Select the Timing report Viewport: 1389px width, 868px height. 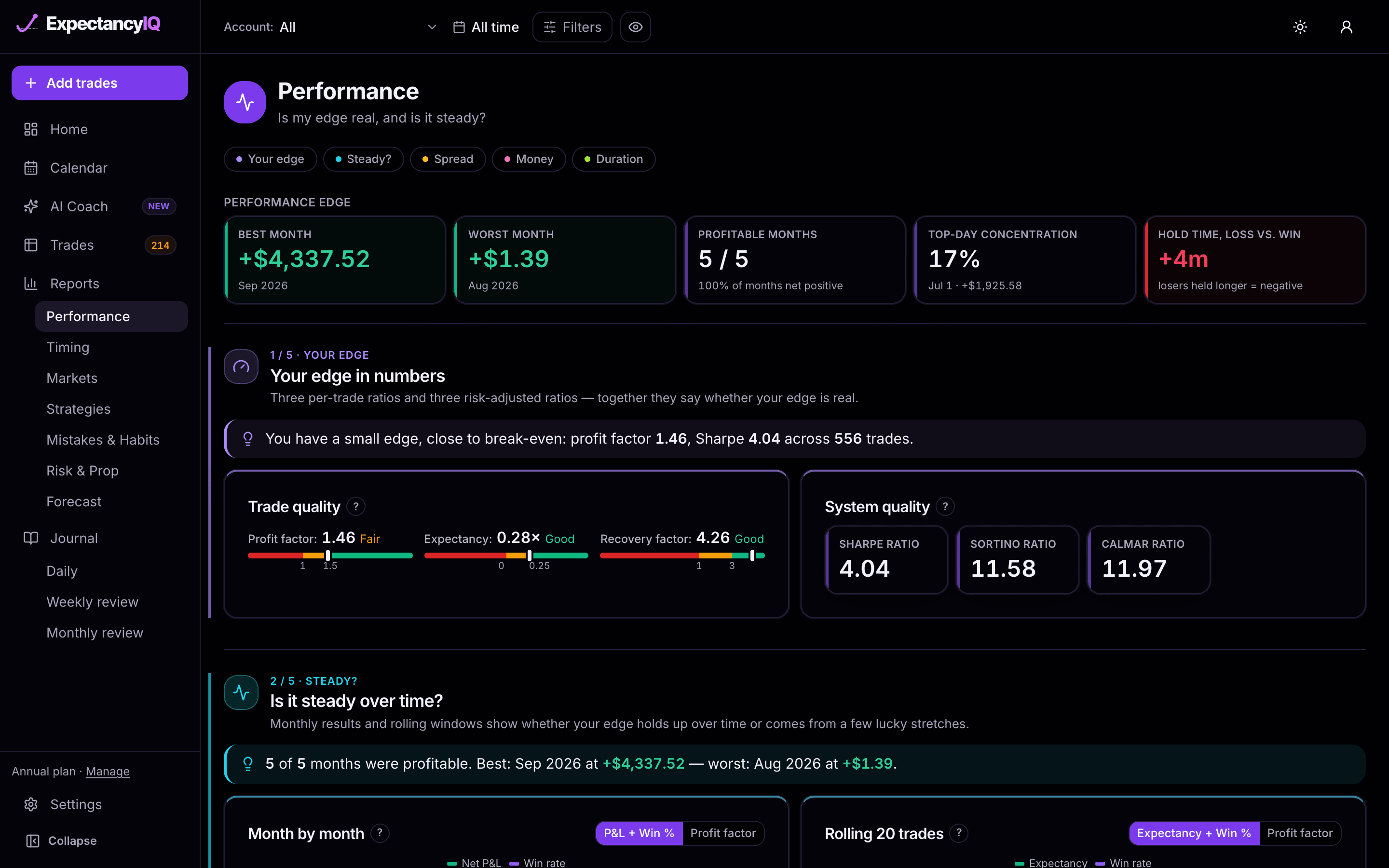click(111, 347)
